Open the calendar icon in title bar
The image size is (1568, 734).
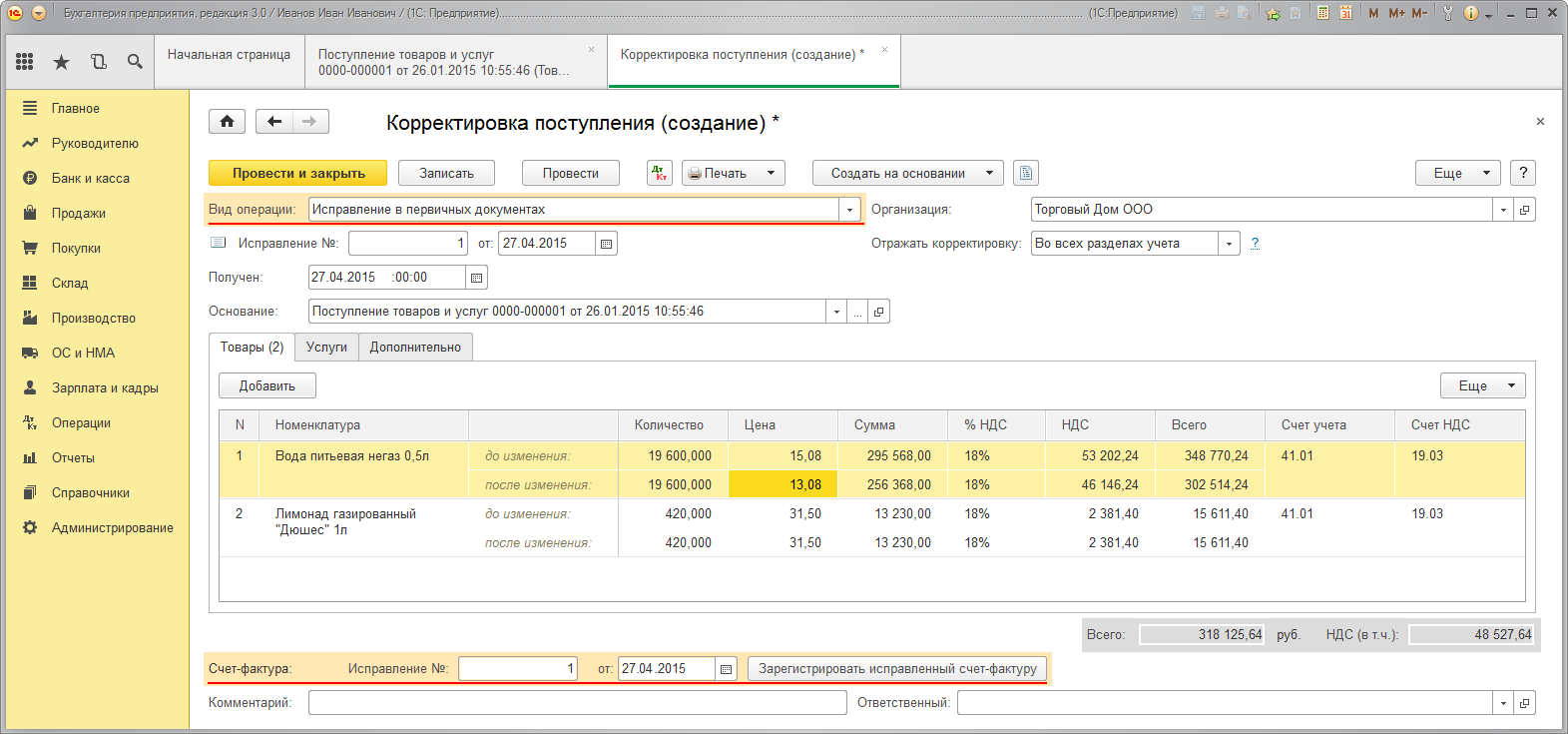(1345, 13)
